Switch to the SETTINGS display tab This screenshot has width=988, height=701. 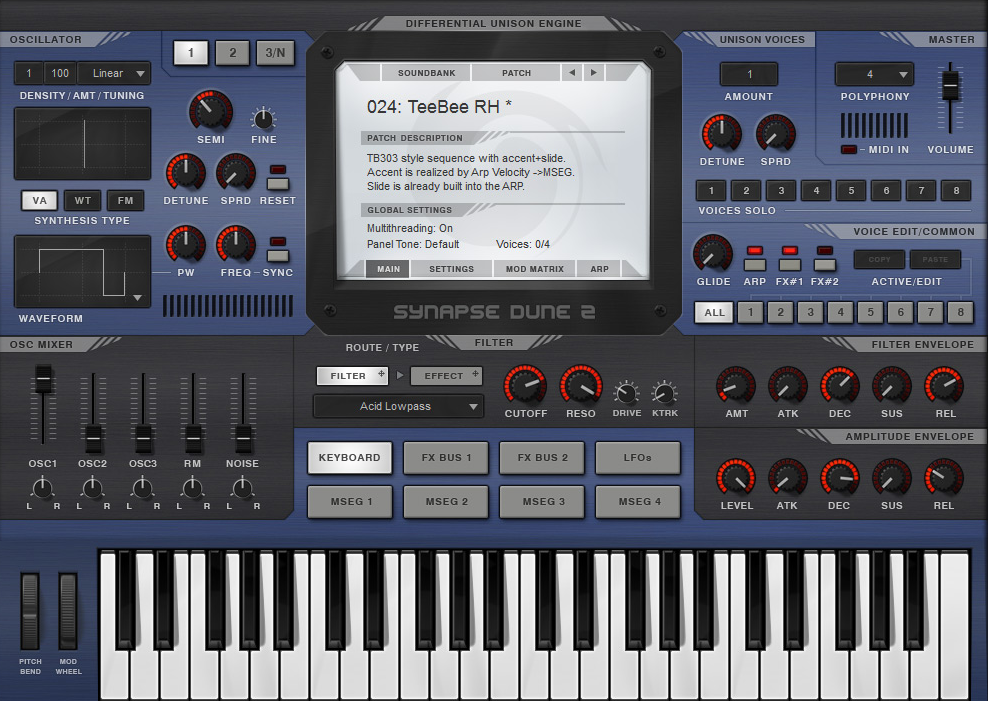[451, 269]
